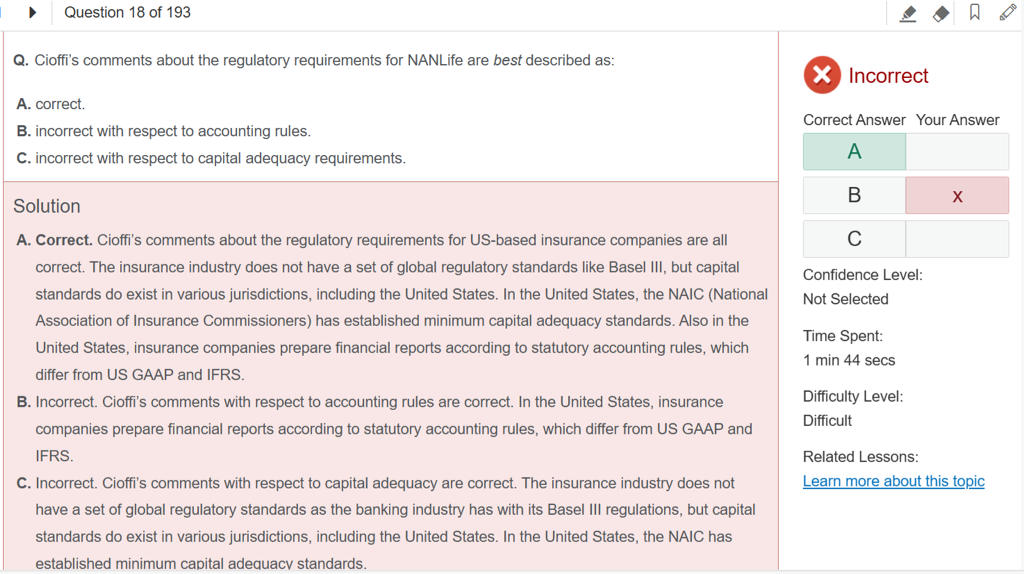The height and width of the screenshot is (574, 1024).
Task: Click the red x in Your Answer column
Action: [957, 196]
